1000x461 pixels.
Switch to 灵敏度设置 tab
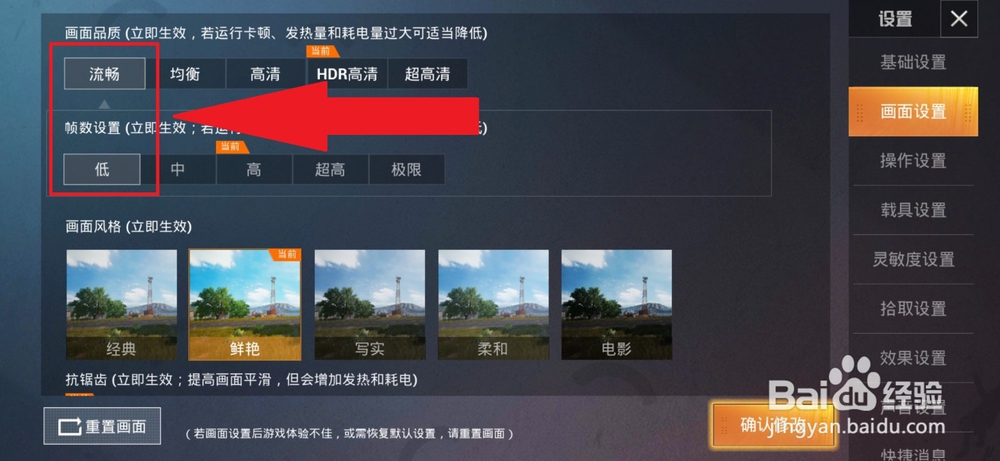click(x=913, y=259)
